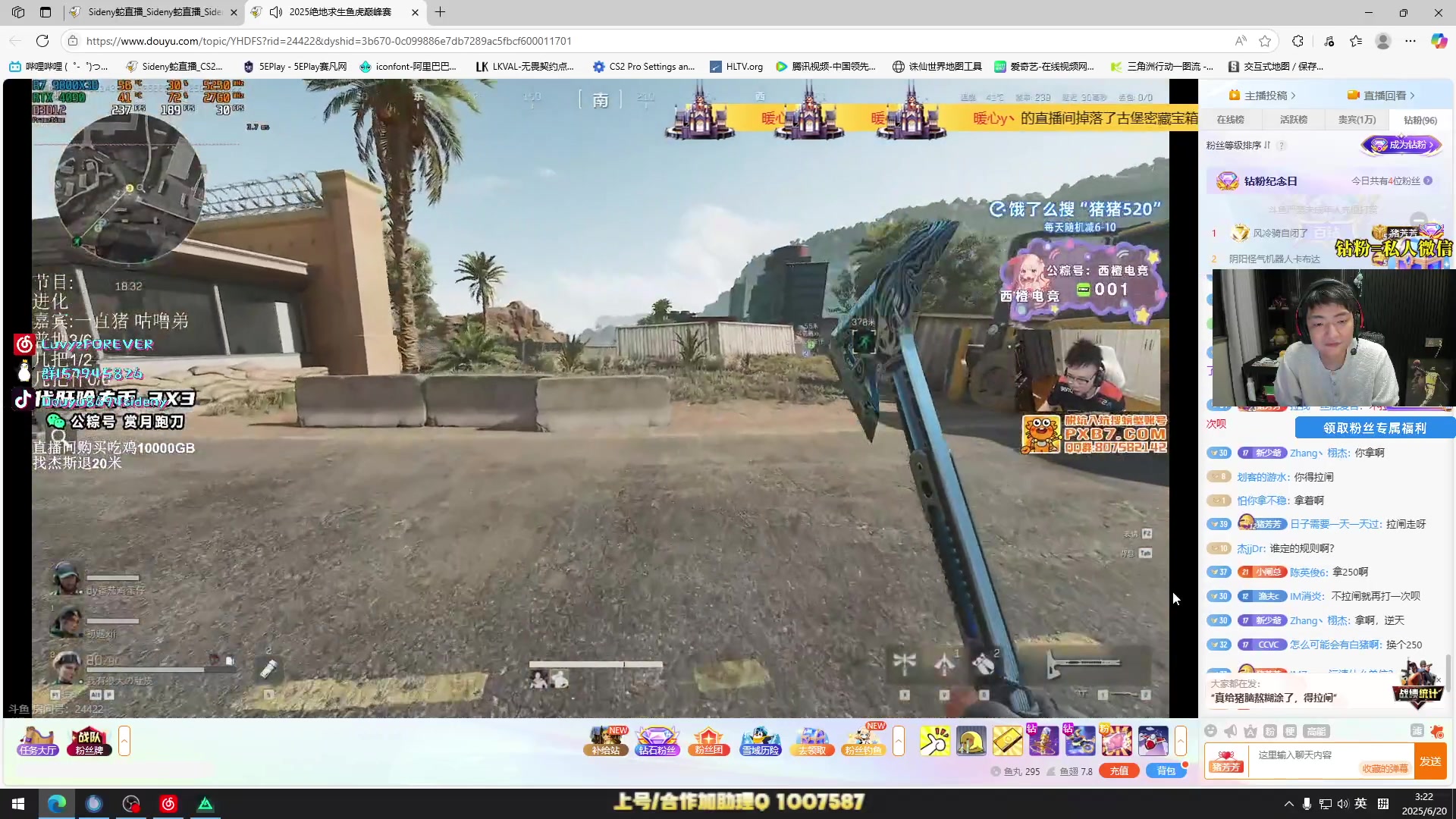Screen dimensions: 1456x819
Task: Open the 今日共有4位粉丝 arrow
Action: (x=1428, y=181)
